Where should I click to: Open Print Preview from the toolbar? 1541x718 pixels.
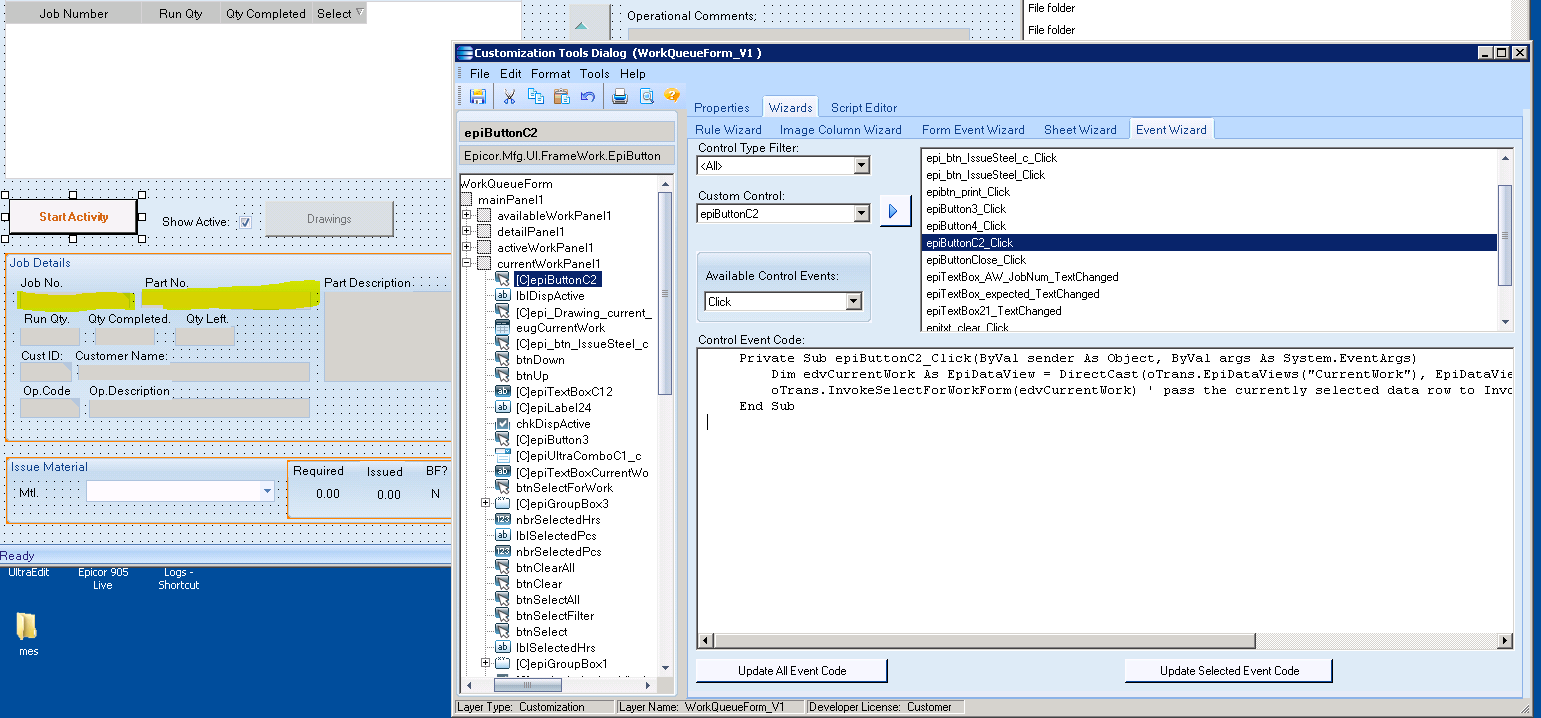pos(646,96)
